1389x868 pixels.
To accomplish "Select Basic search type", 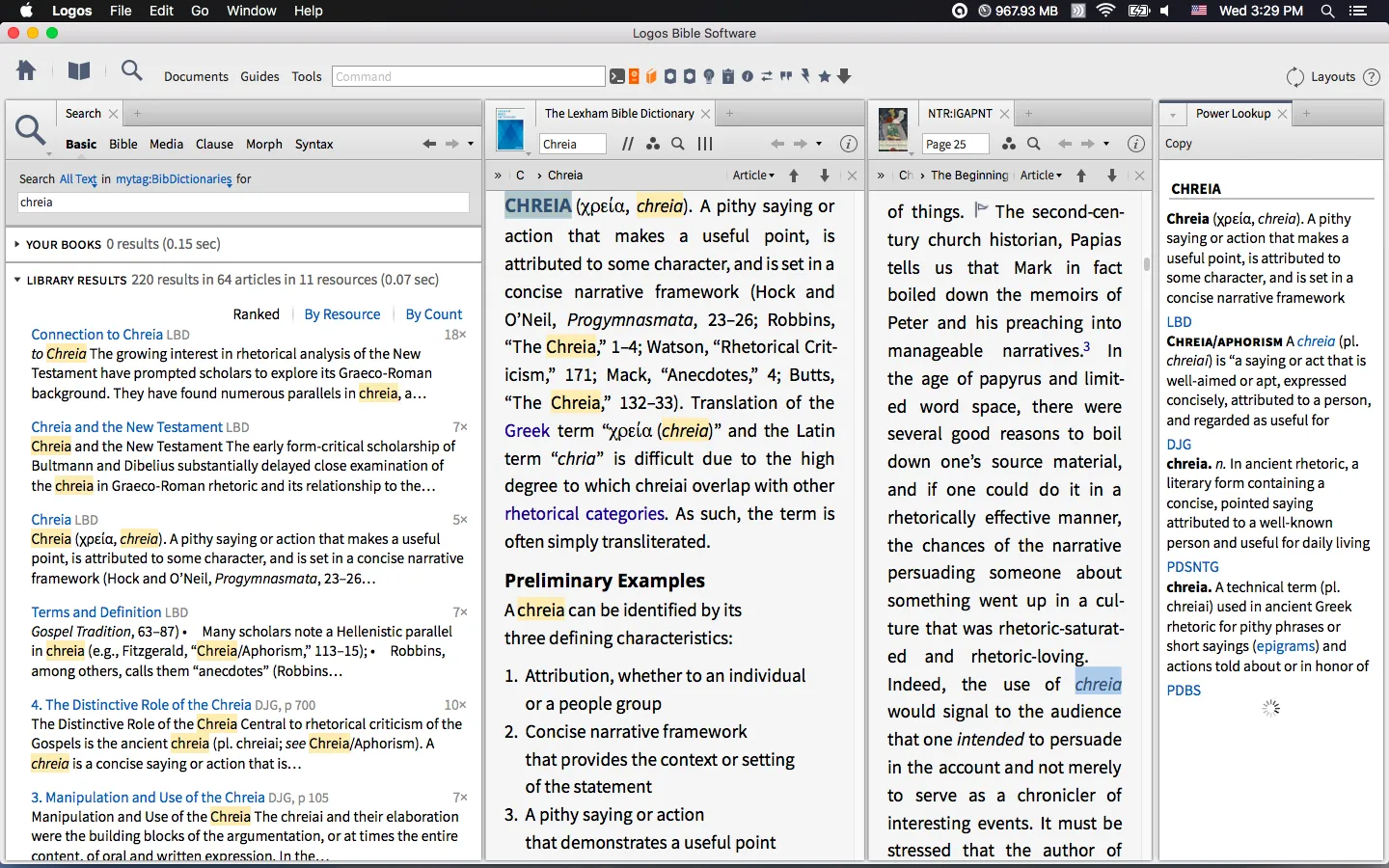I will tap(81, 144).
